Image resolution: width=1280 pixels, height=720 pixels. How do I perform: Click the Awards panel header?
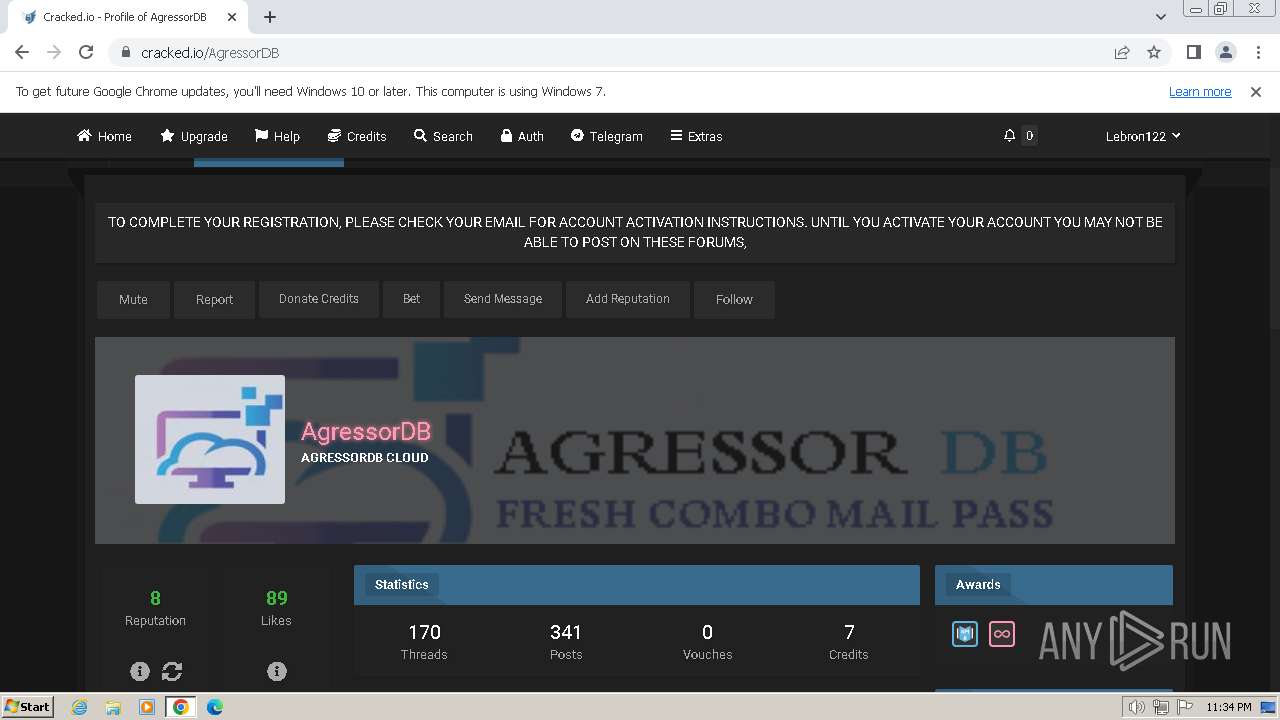[x=1054, y=585]
